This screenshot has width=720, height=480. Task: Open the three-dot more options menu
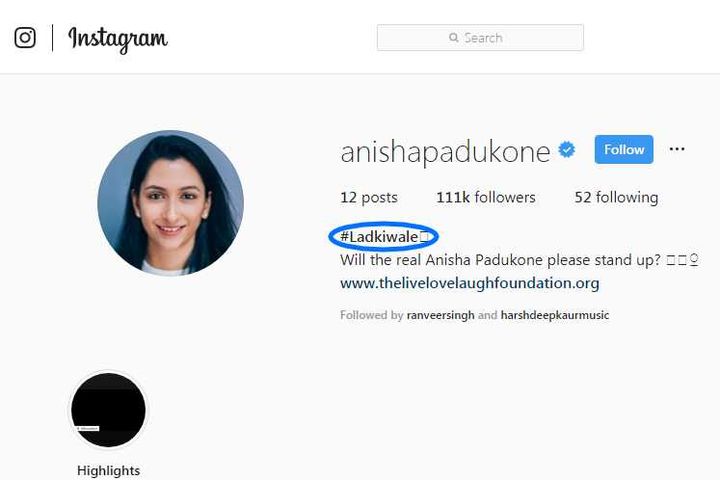pyautogui.click(x=677, y=149)
